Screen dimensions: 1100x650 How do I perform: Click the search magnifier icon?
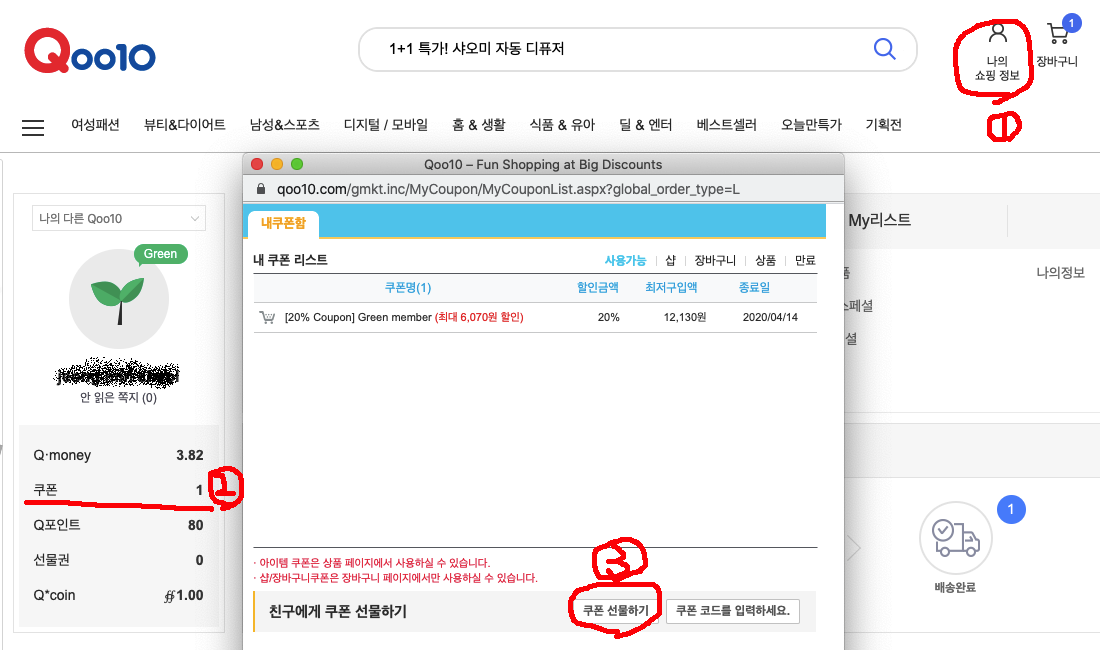pyautogui.click(x=884, y=49)
